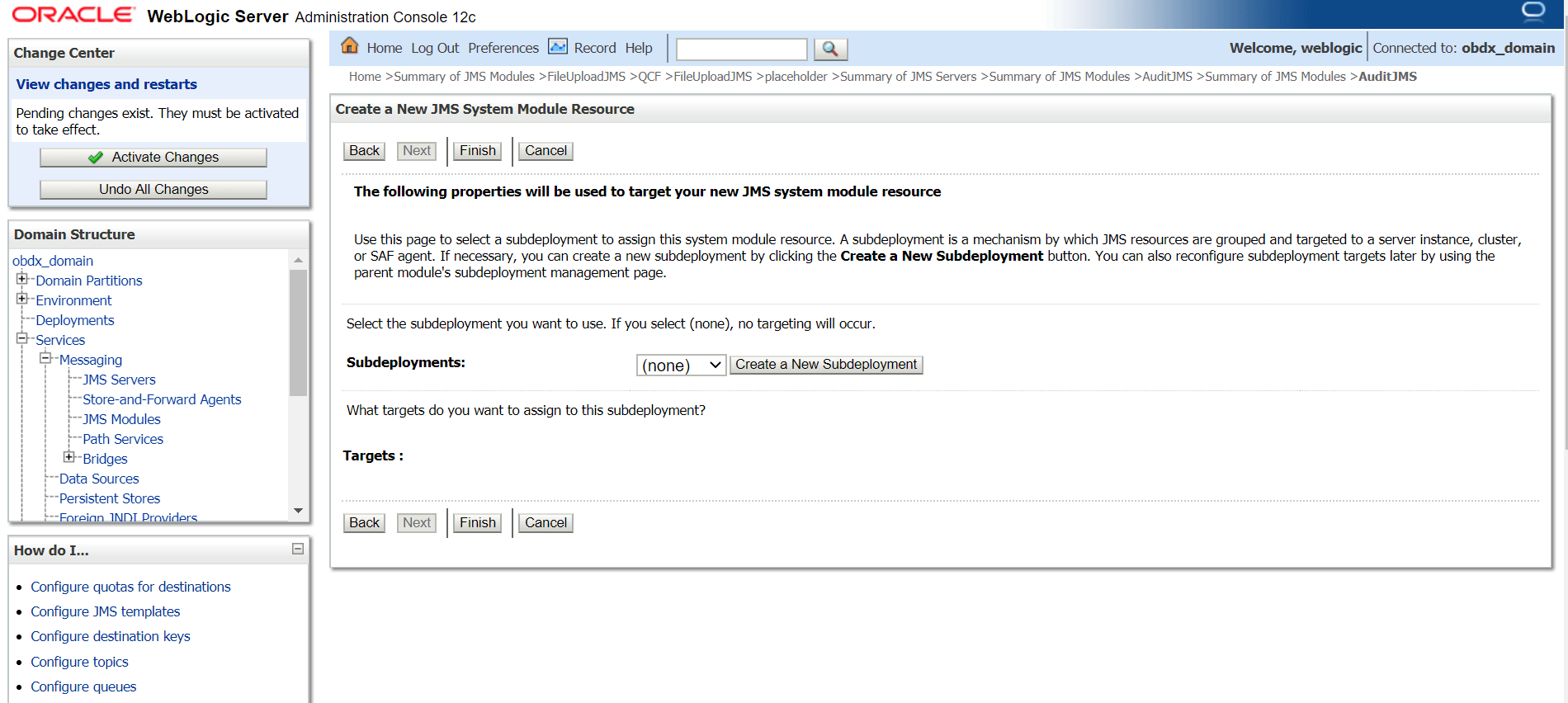Click the Domain Structure scrollbar thumb
This screenshot has width=1568, height=703.
pos(298,333)
